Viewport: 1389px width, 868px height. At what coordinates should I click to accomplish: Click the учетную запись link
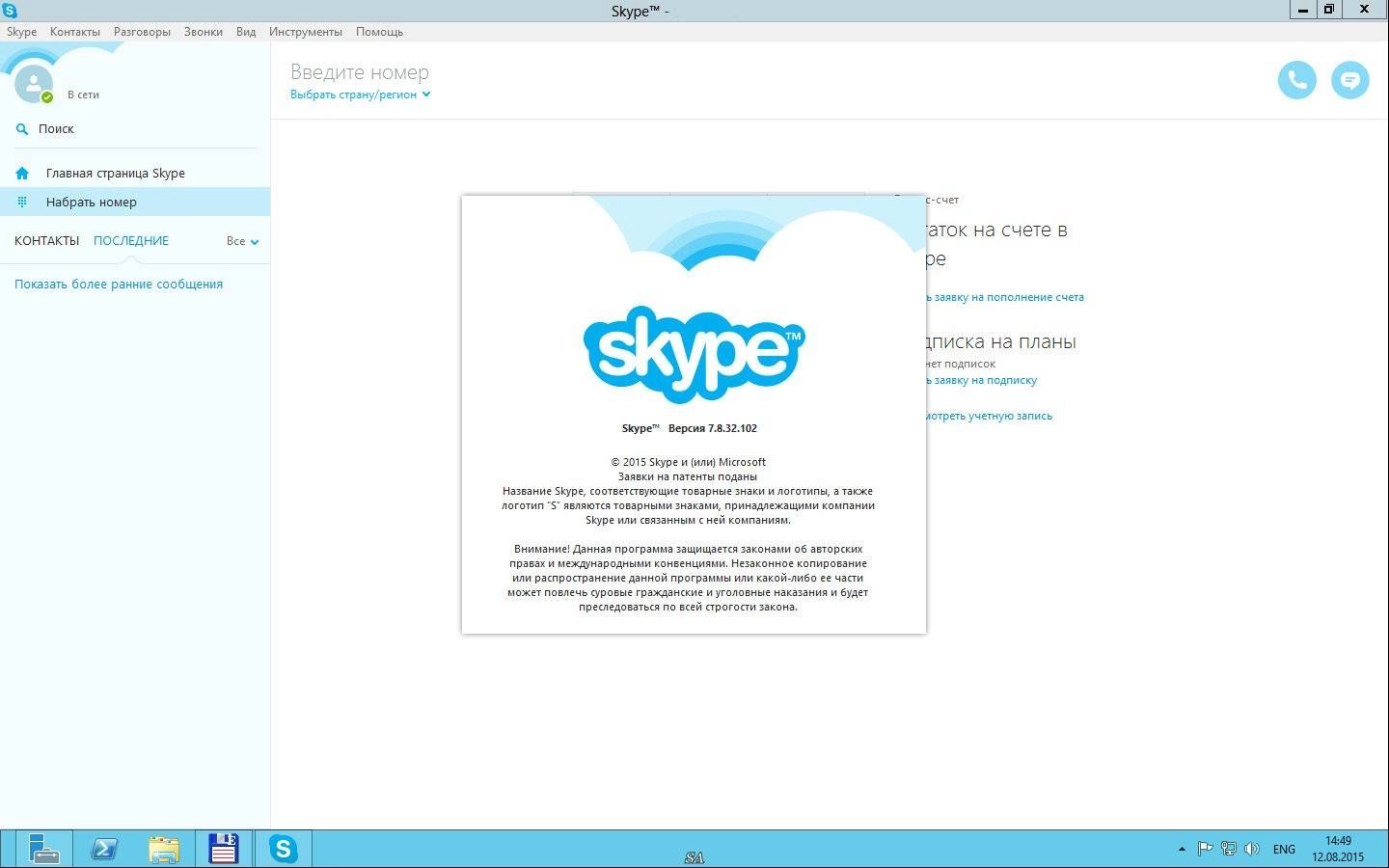tap(990, 416)
